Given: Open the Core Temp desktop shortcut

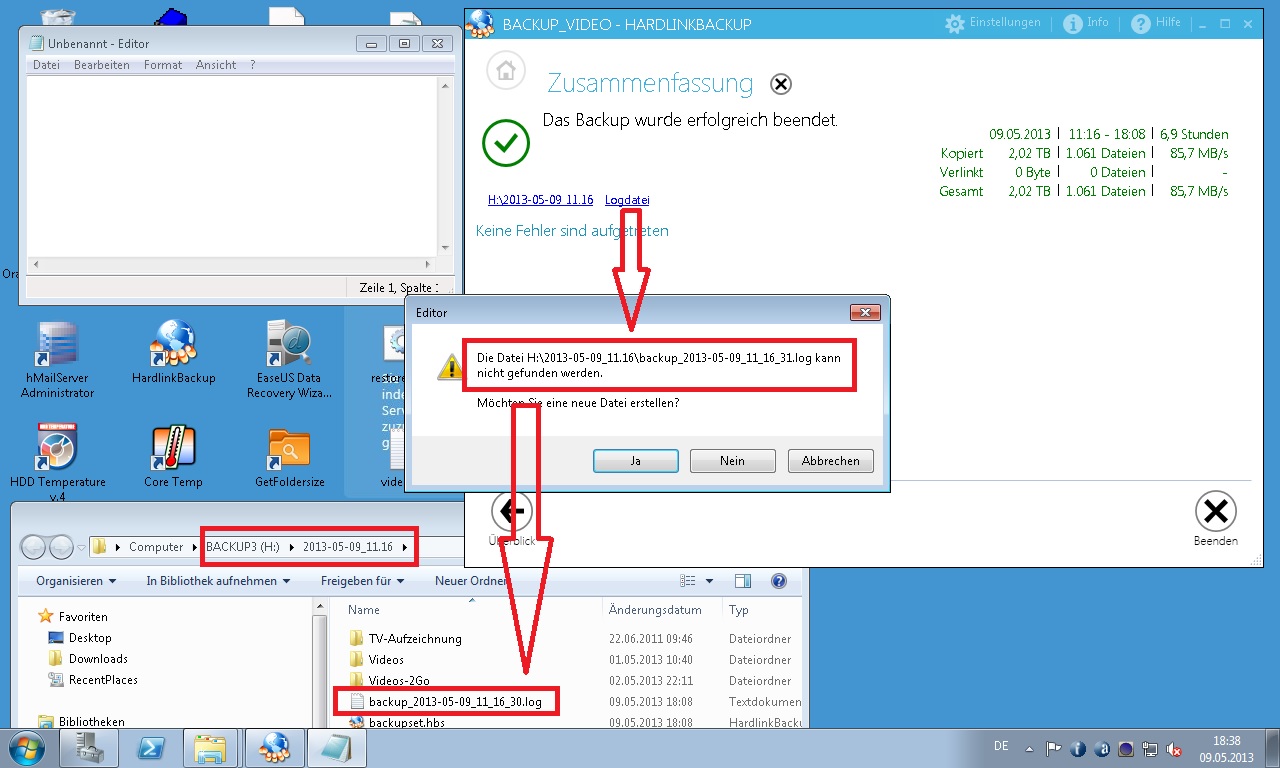Looking at the screenshot, I should pos(174,456).
